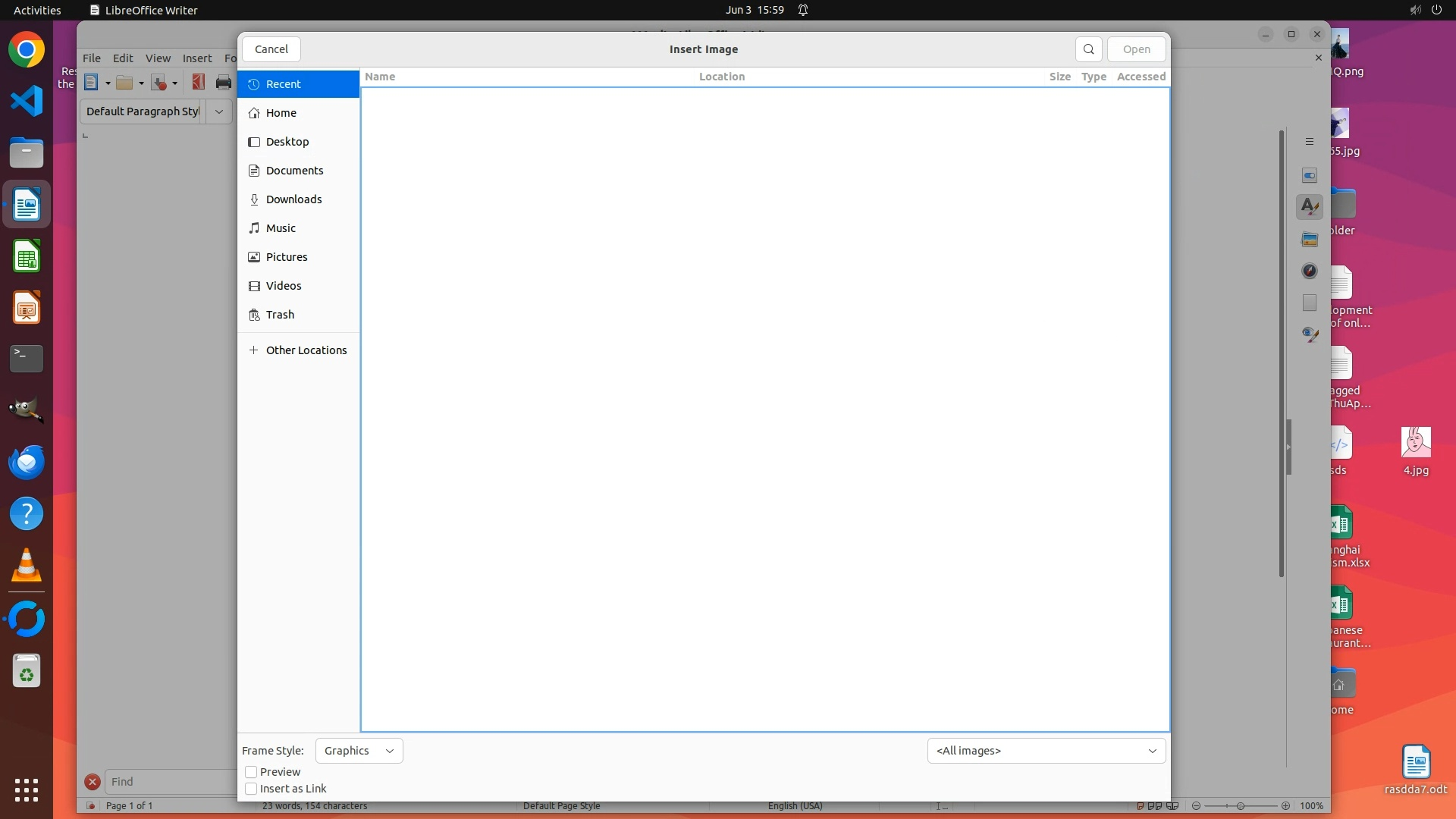
Task: Select Pictures in the places sidebar
Action: (287, 257)
